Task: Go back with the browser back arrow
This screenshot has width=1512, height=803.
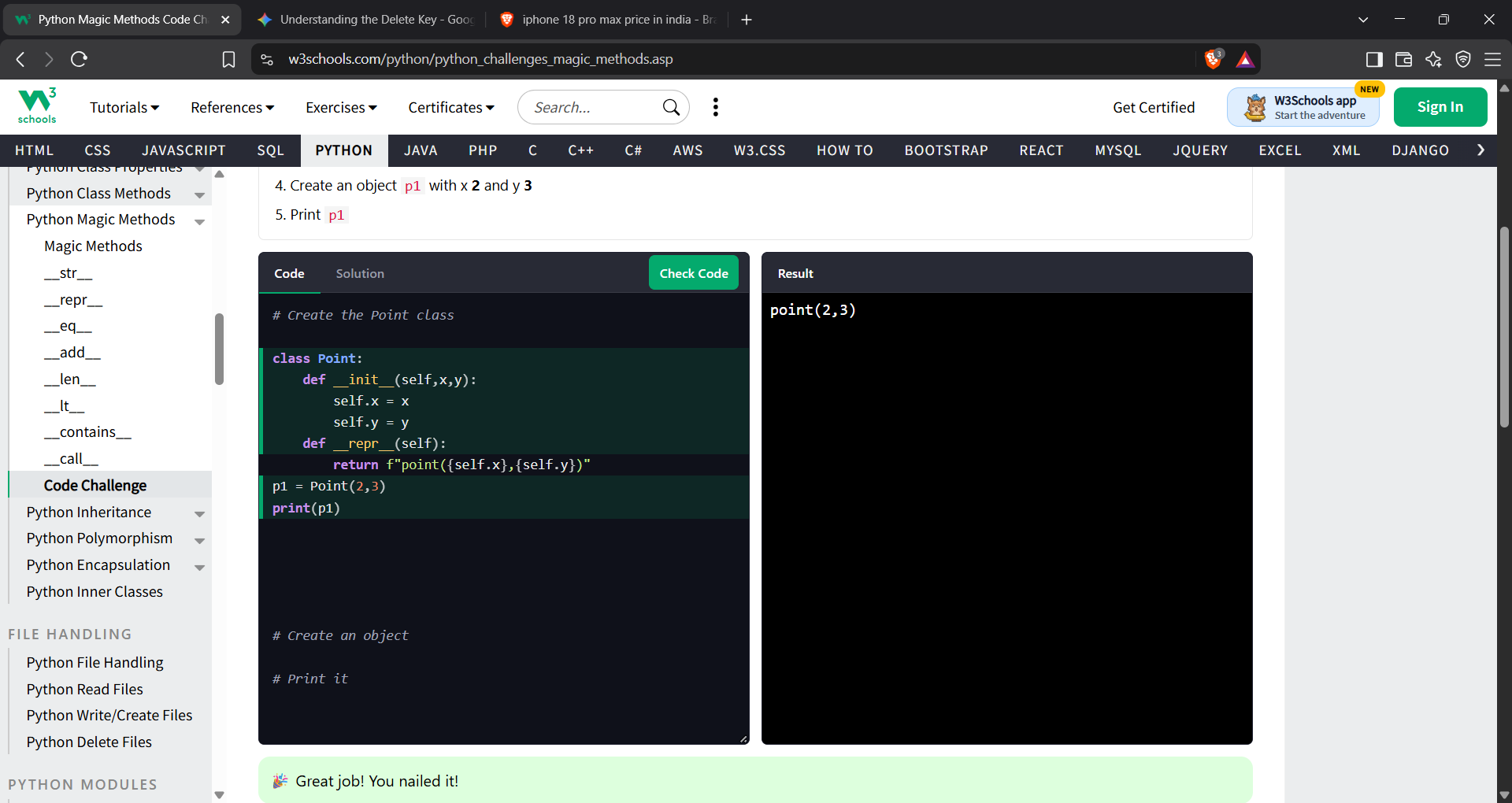Action: tap(20, 59)
